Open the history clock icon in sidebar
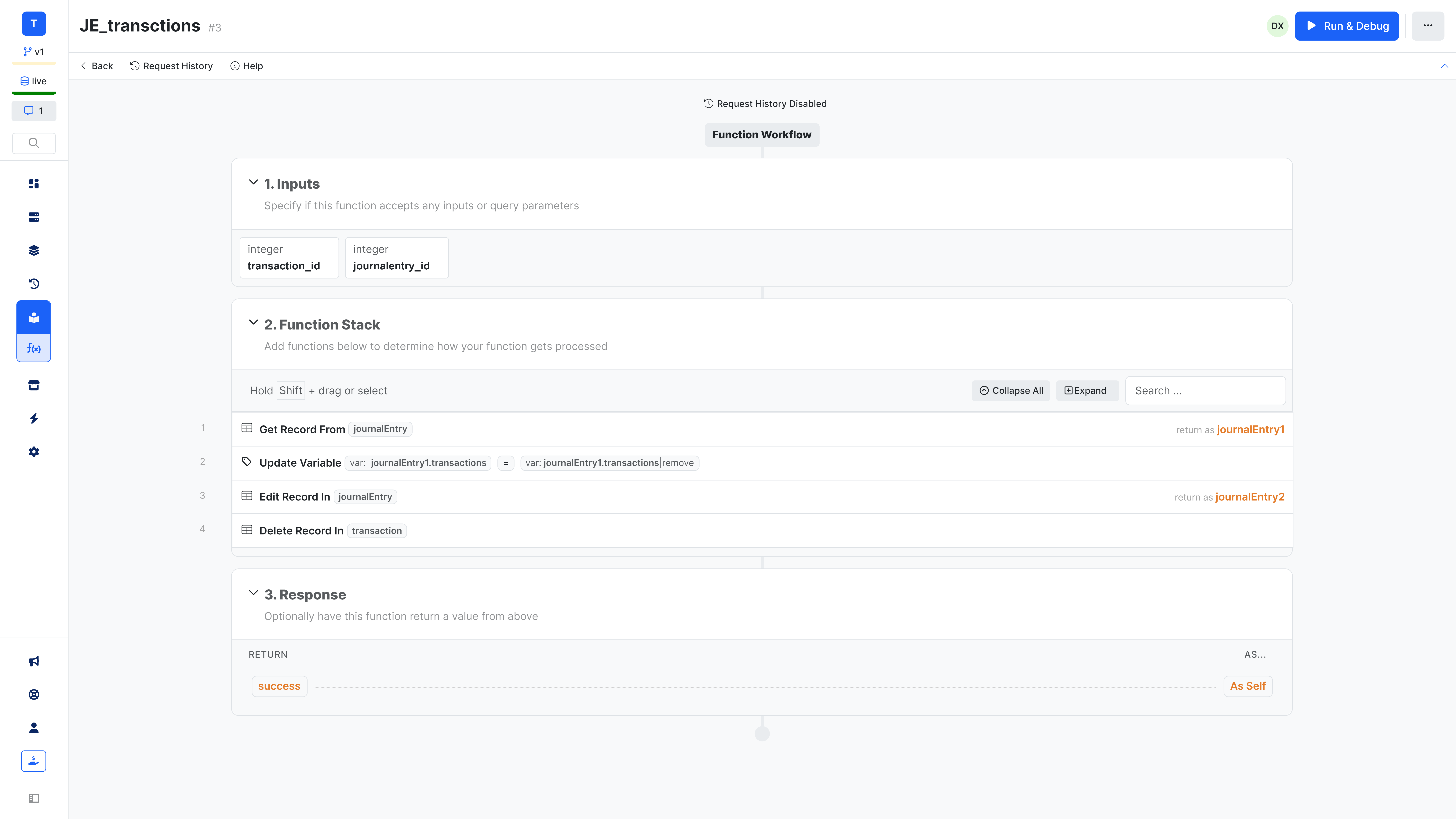Screen dimensions: 1456x819 tap(34, 284)
